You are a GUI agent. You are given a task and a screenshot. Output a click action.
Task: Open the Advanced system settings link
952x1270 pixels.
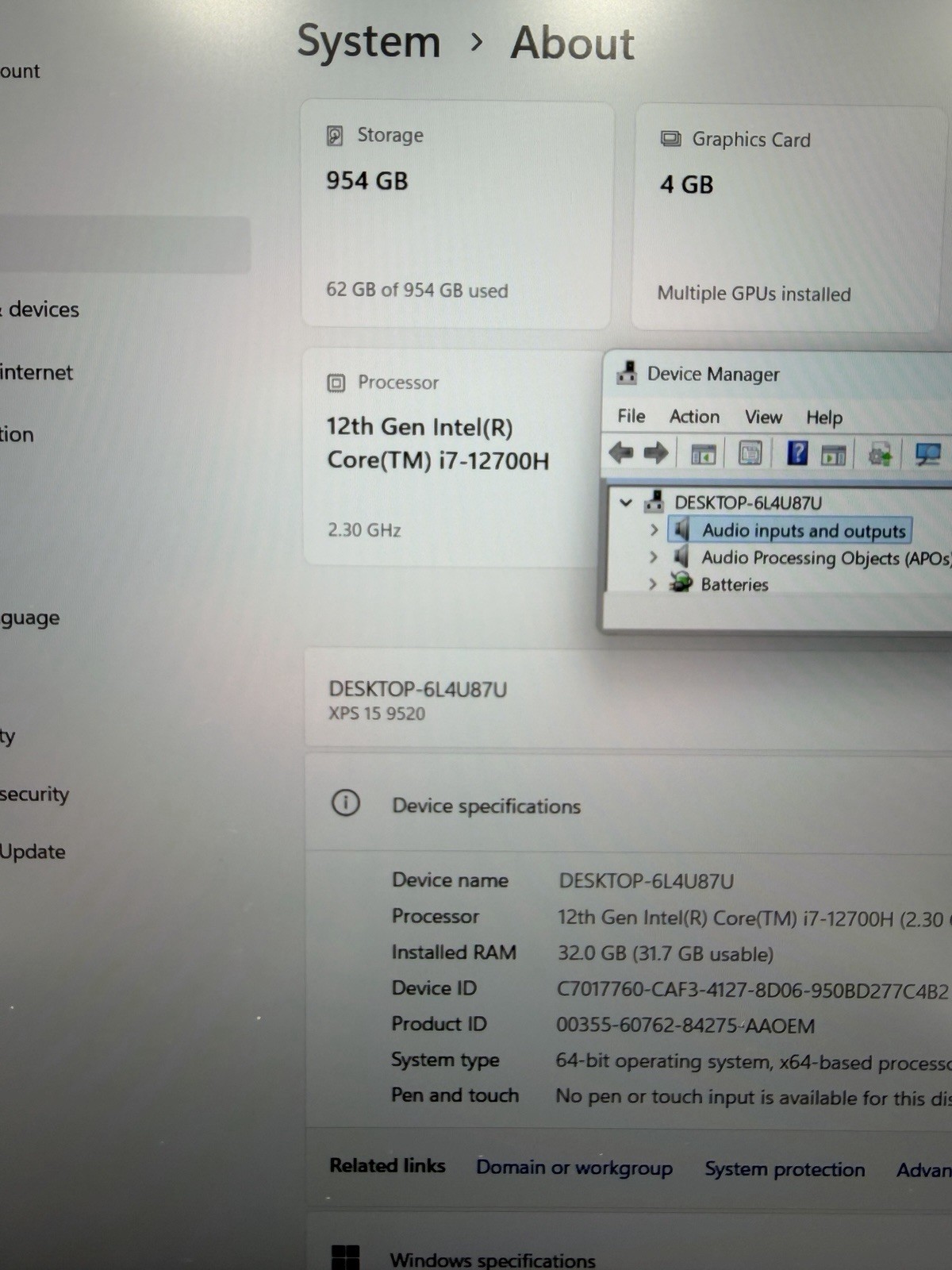pyautogui.click(x=924, y=1170)
